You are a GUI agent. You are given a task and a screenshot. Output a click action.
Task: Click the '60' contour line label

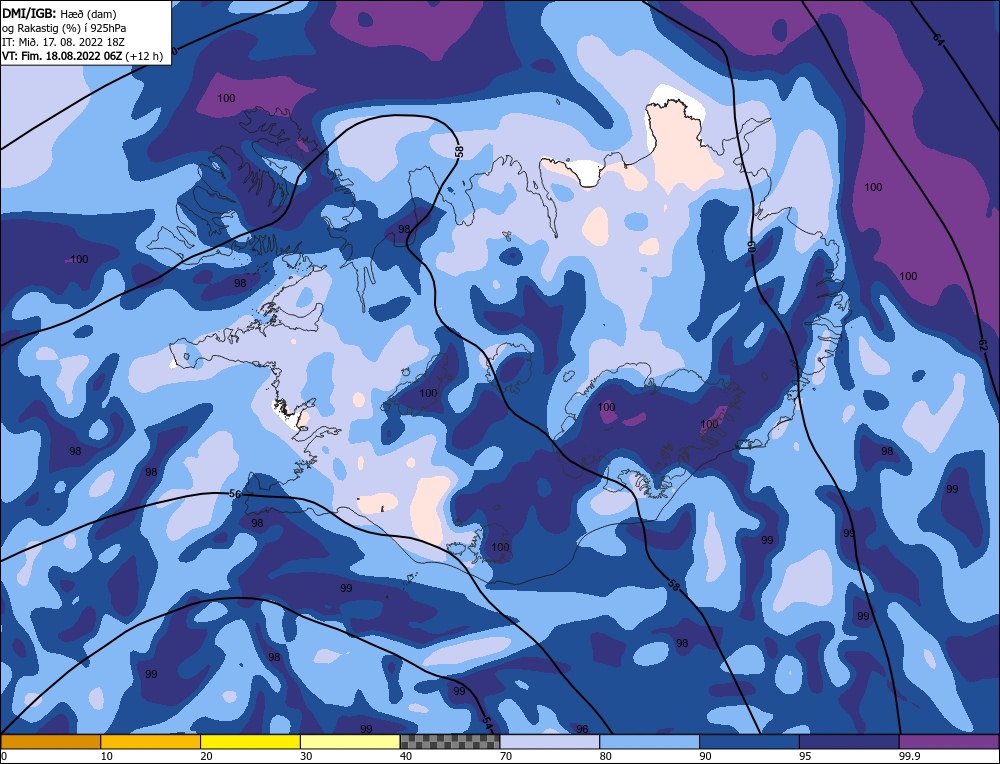pos(752,246)
